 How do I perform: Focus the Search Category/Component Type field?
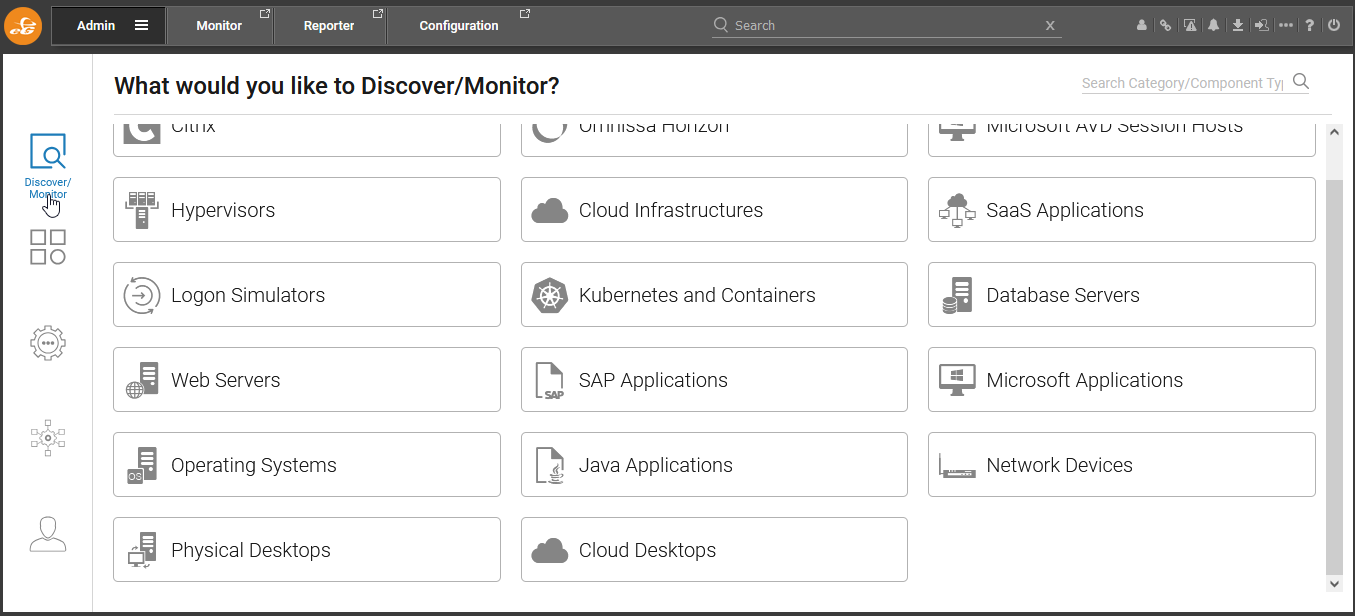1183,83
